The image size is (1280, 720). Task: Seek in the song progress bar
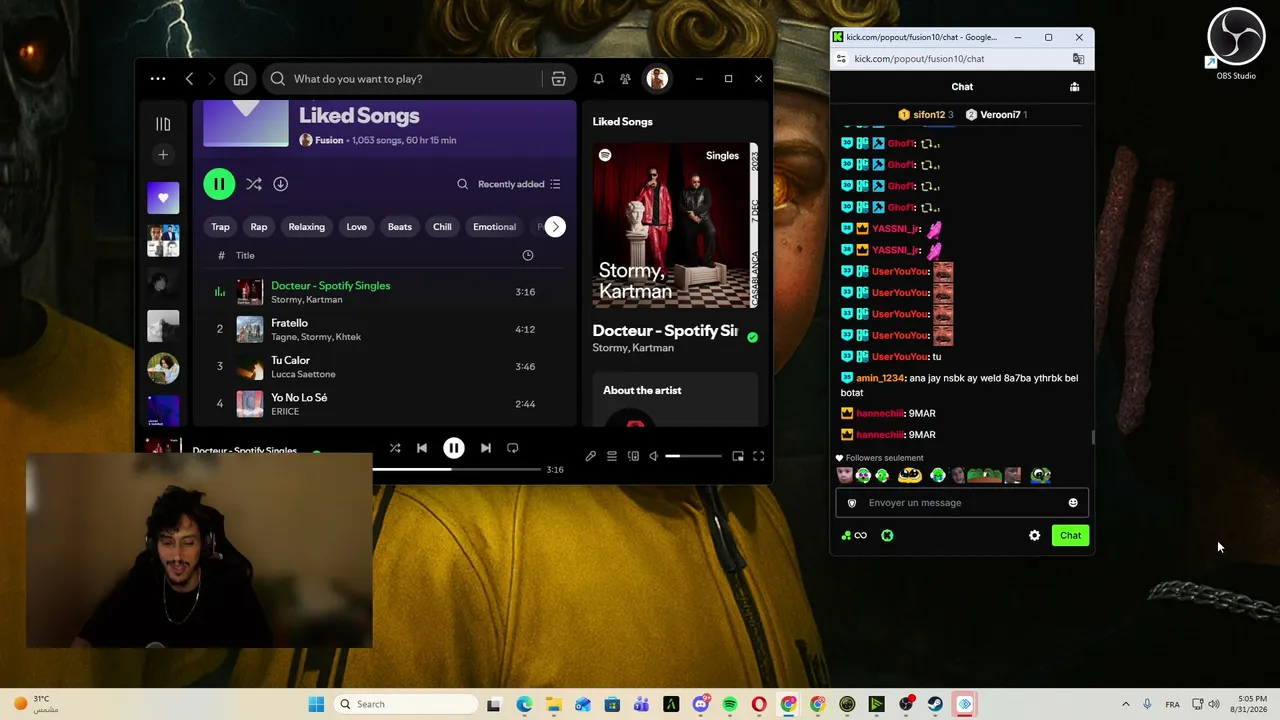457,469
